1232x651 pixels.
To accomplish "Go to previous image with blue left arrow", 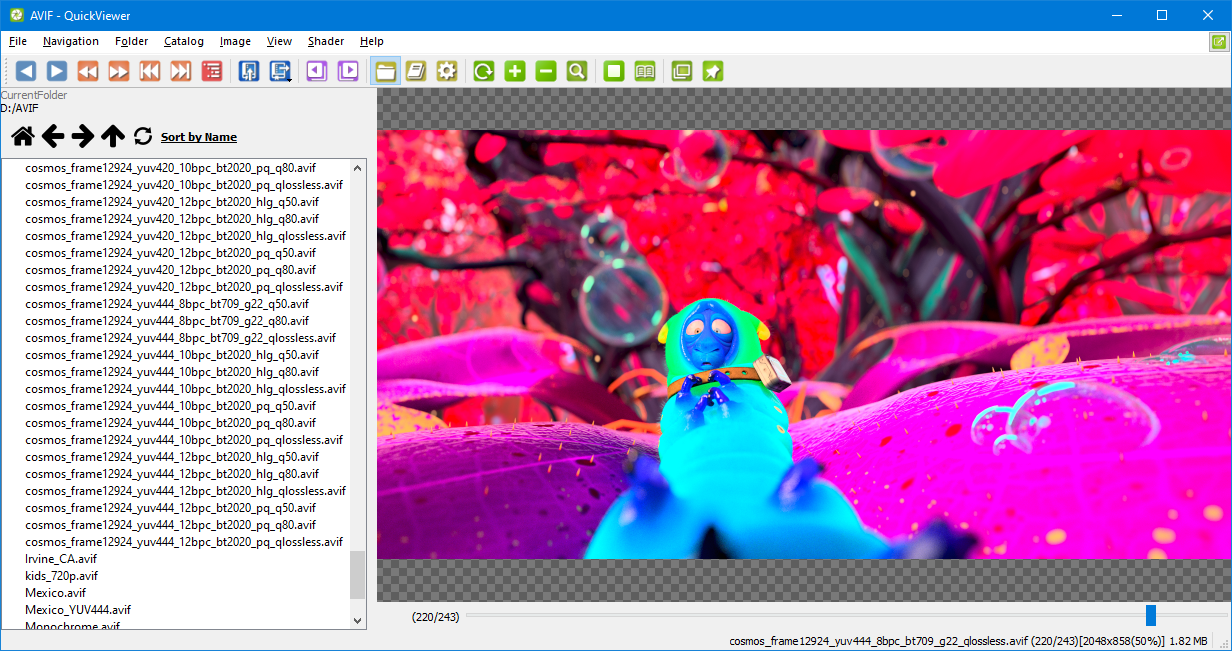I will click(x=25, y=71).
